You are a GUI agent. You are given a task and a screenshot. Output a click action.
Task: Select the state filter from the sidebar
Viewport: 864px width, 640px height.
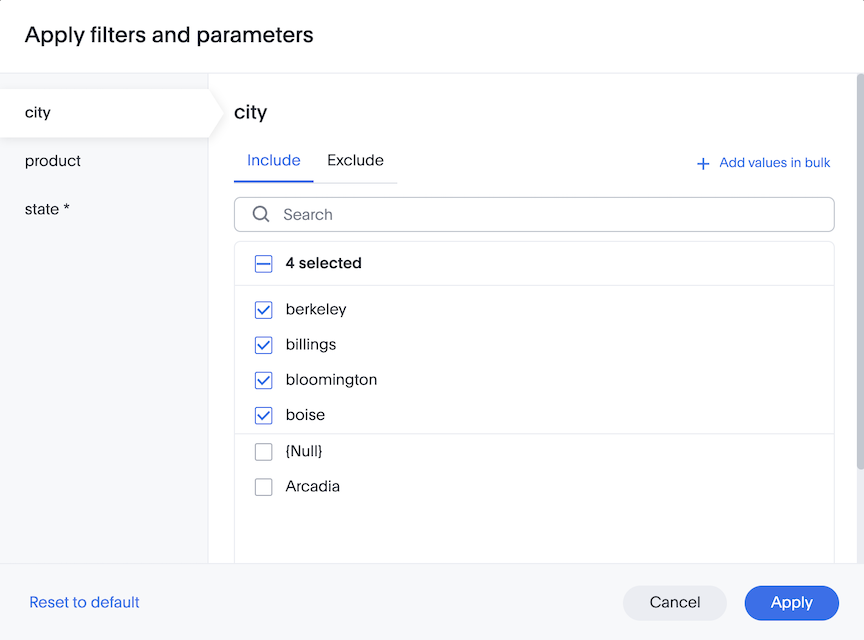[49, 209]
